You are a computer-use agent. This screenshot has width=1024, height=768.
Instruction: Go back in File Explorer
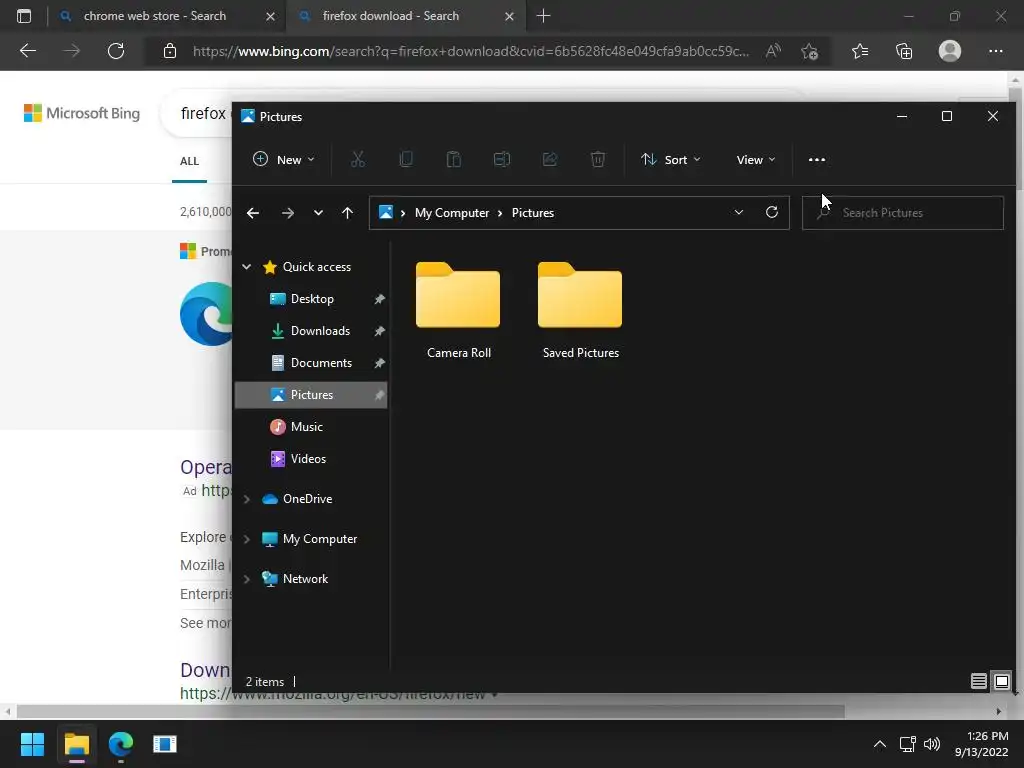[x=253, y=213]
